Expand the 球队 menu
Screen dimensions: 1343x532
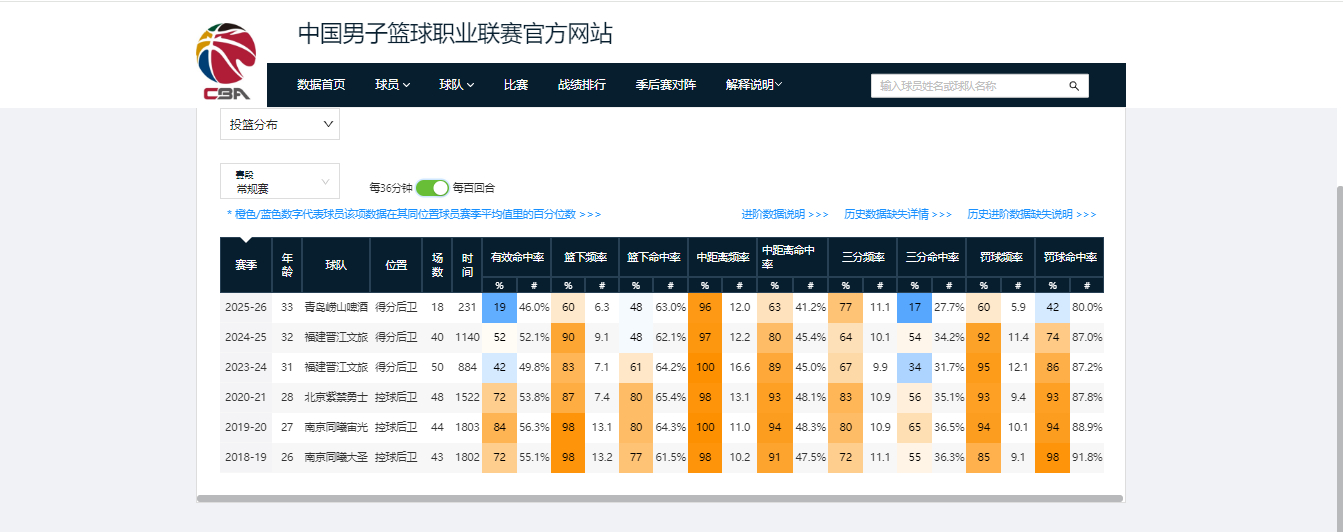tap(457, 85)
